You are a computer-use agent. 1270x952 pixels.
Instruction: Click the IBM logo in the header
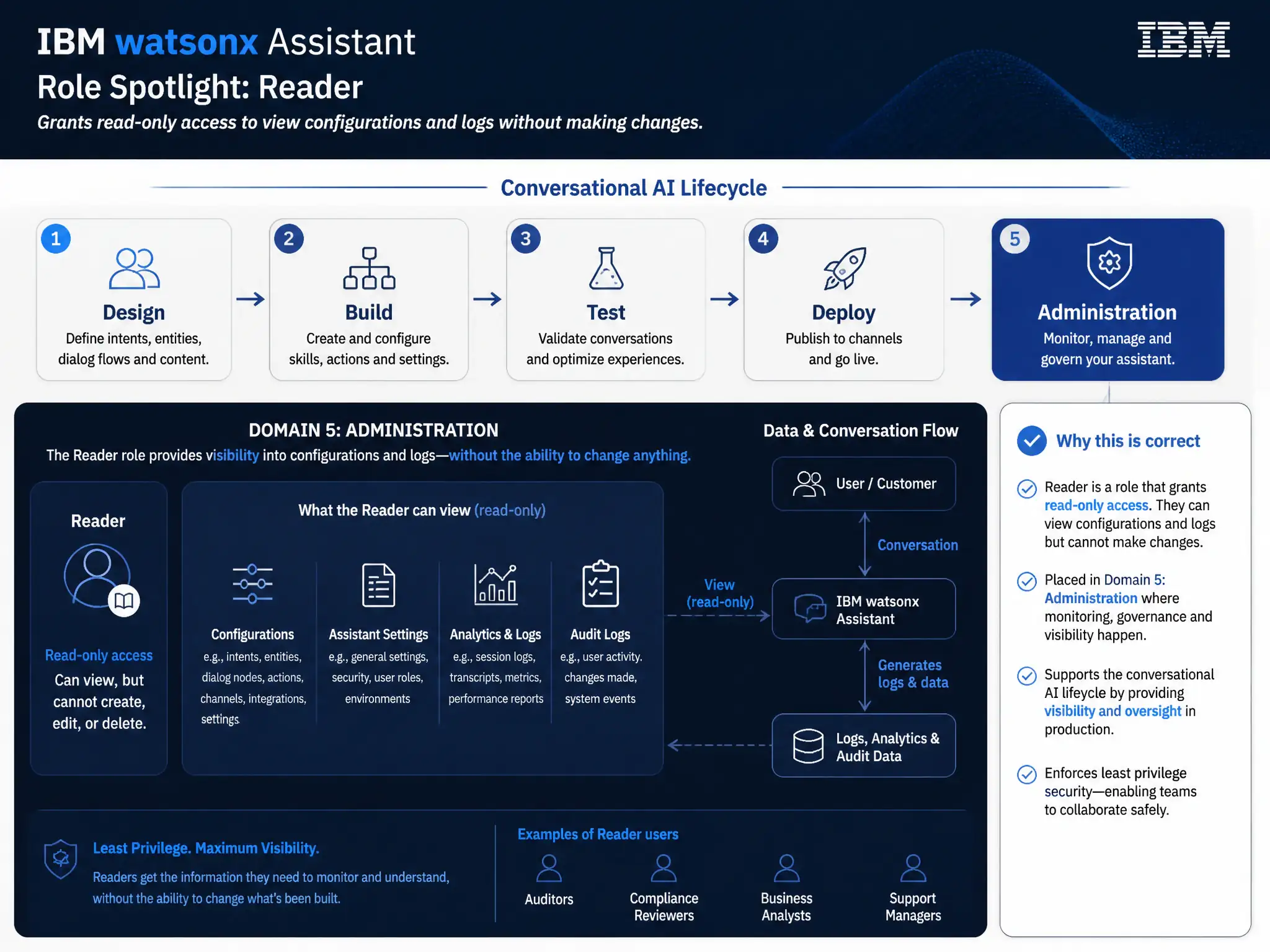1183,40
